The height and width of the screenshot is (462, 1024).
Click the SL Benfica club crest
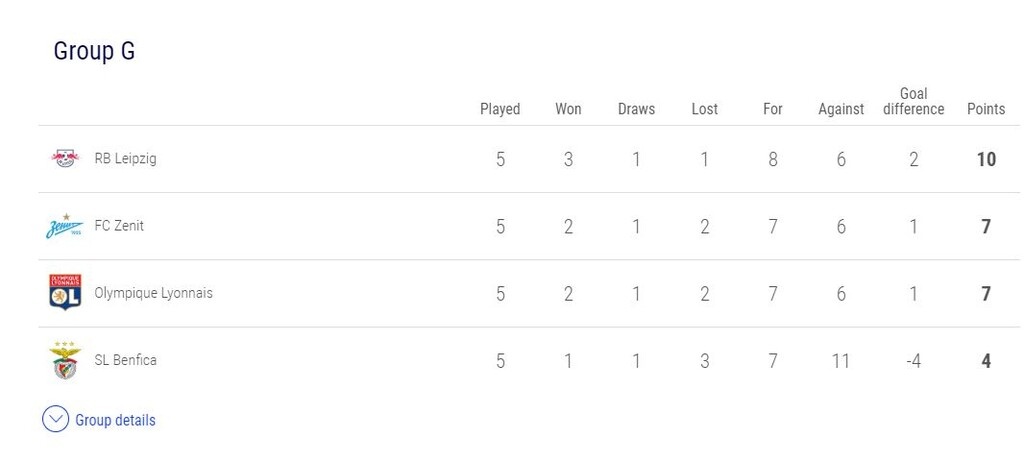tap(65, 361)
